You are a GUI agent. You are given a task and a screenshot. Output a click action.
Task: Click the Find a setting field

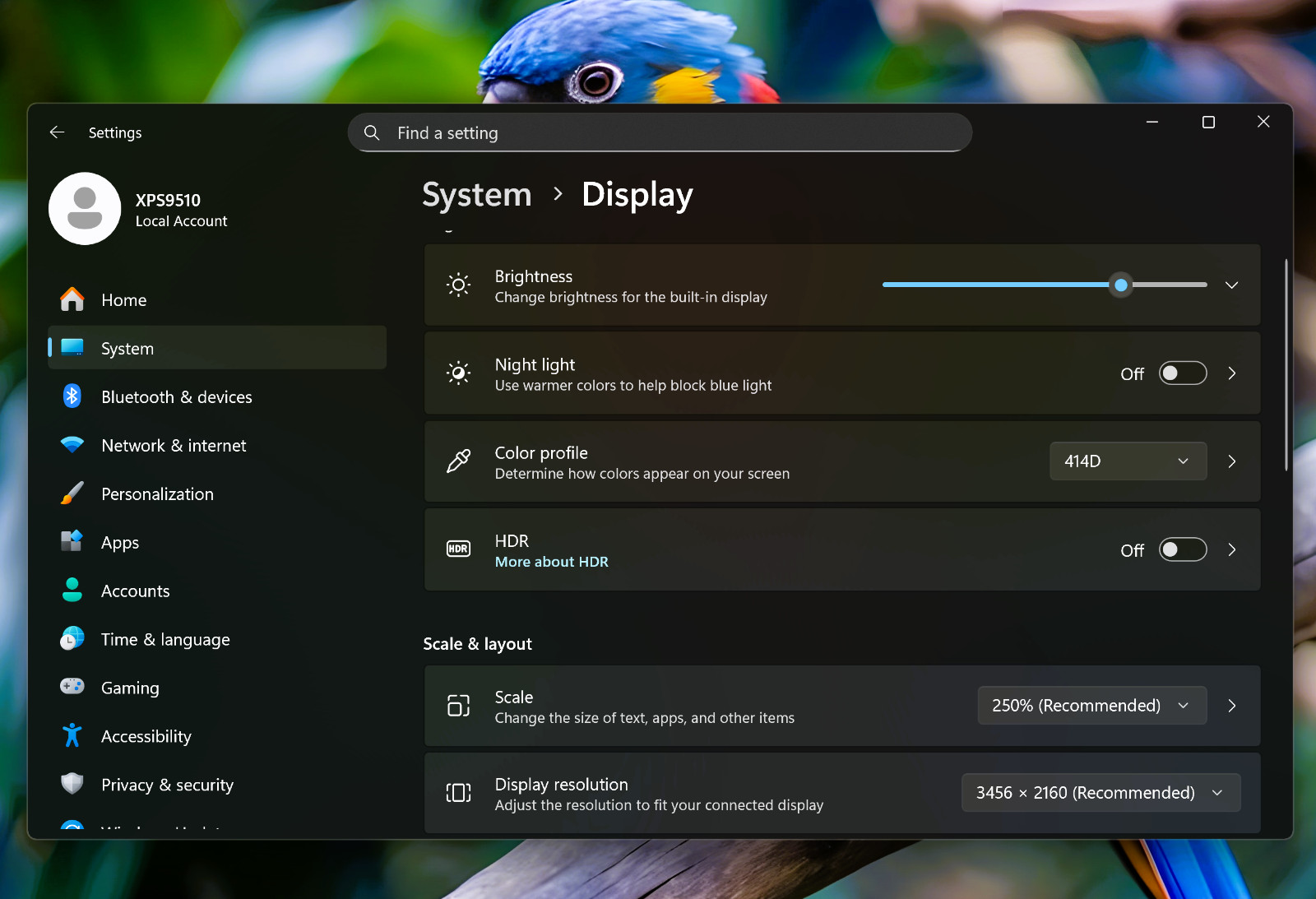[660, 132]
